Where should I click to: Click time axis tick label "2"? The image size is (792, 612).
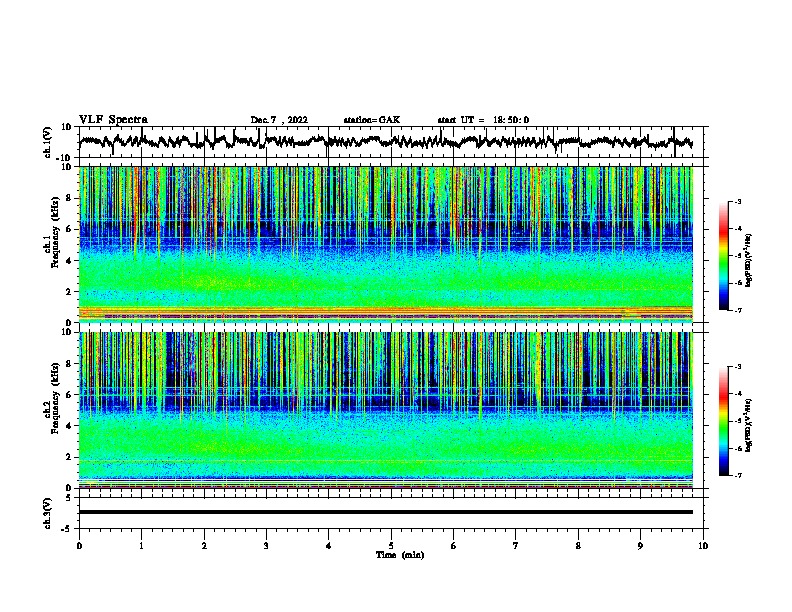pos(204,546)
